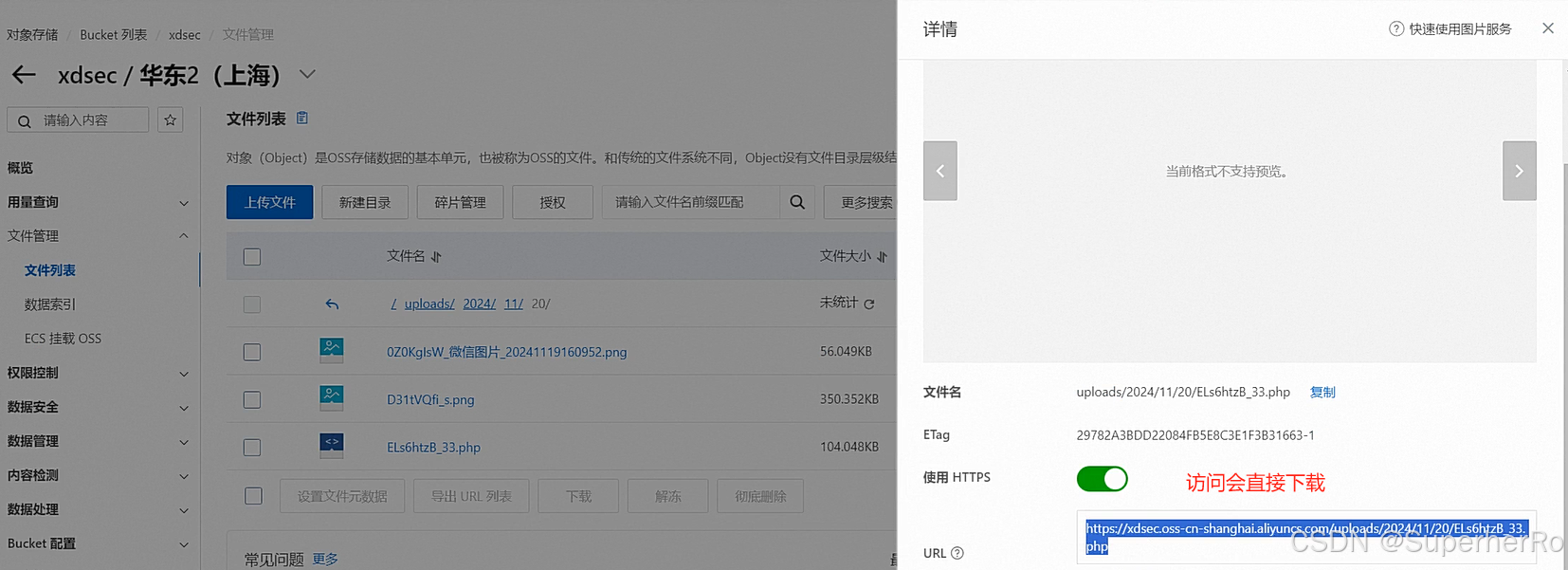Open the 快速使用图片服务 link
Image resolution: width=1568 pixels, height=570 pixels.
1460,28
